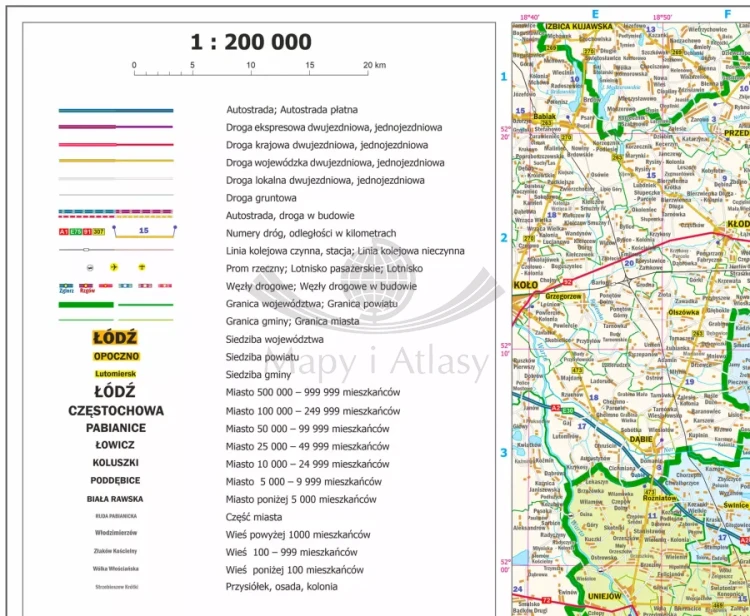Screen dimensions: 750x616
Task: Click the PODDĘBICE city sample label
Action: pyautogui.click(x=115, y=481)
